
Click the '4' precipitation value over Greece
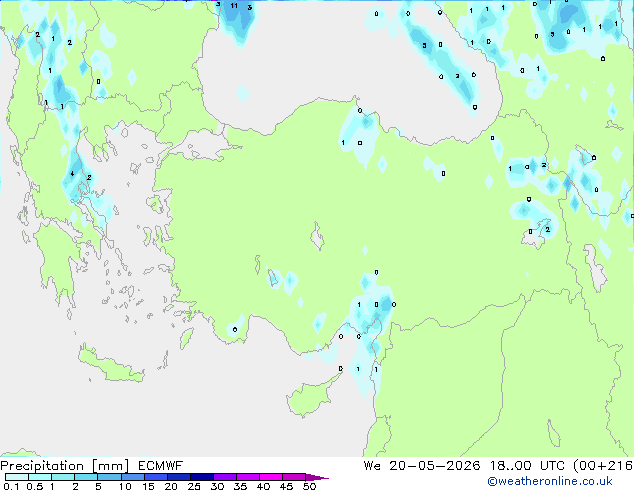pyautogui.click(x=72, y=174)
